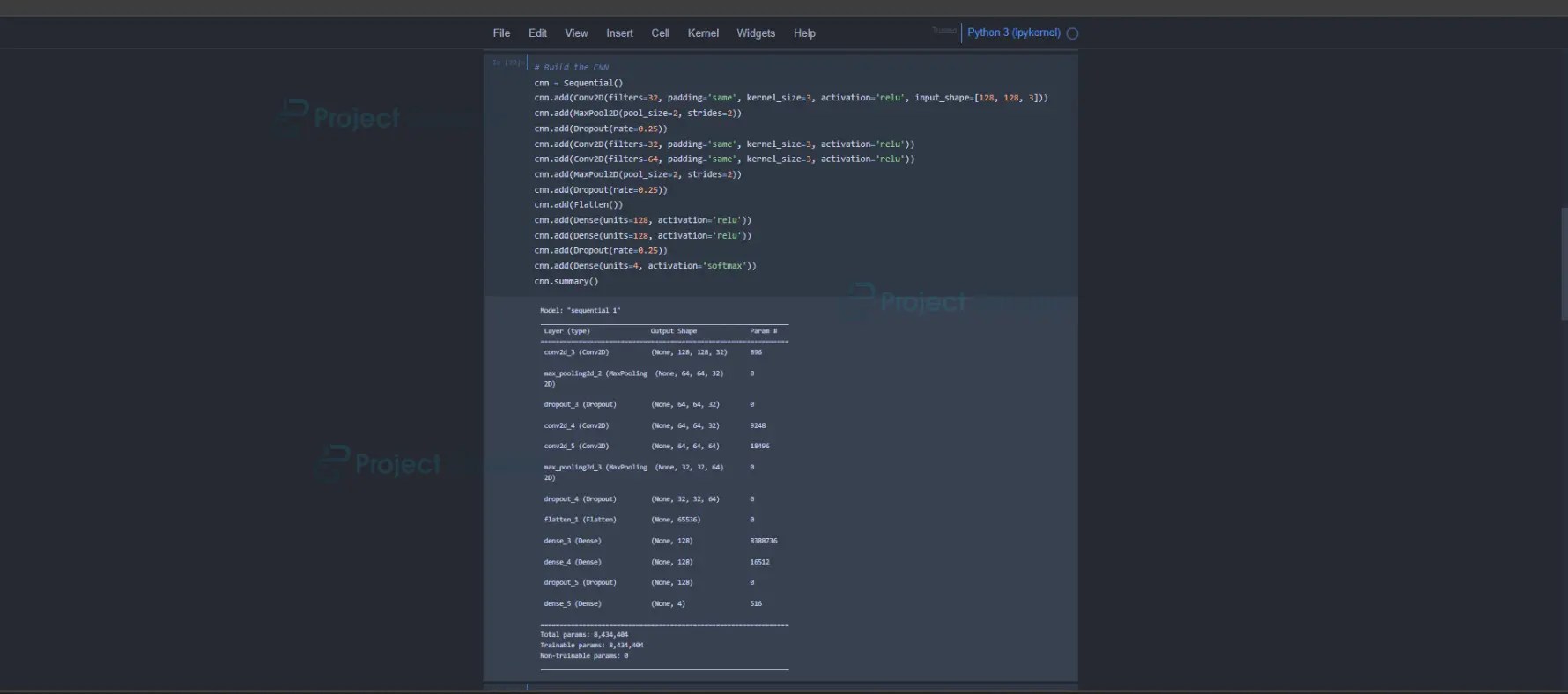This screenshot has height=694, width=1568.
Task: Click the param count 16512
Action: [x=759, y=562]
